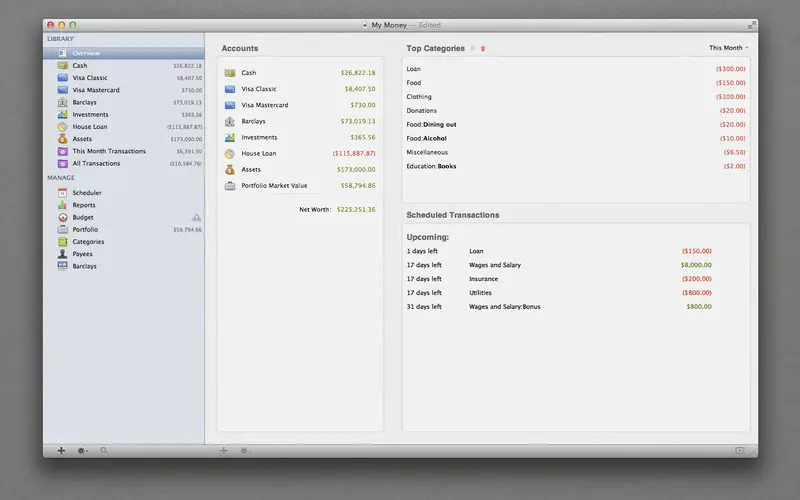Screen dimensions: 800x500
Task: Open House Loan in the sidebar
Action: 124,127
